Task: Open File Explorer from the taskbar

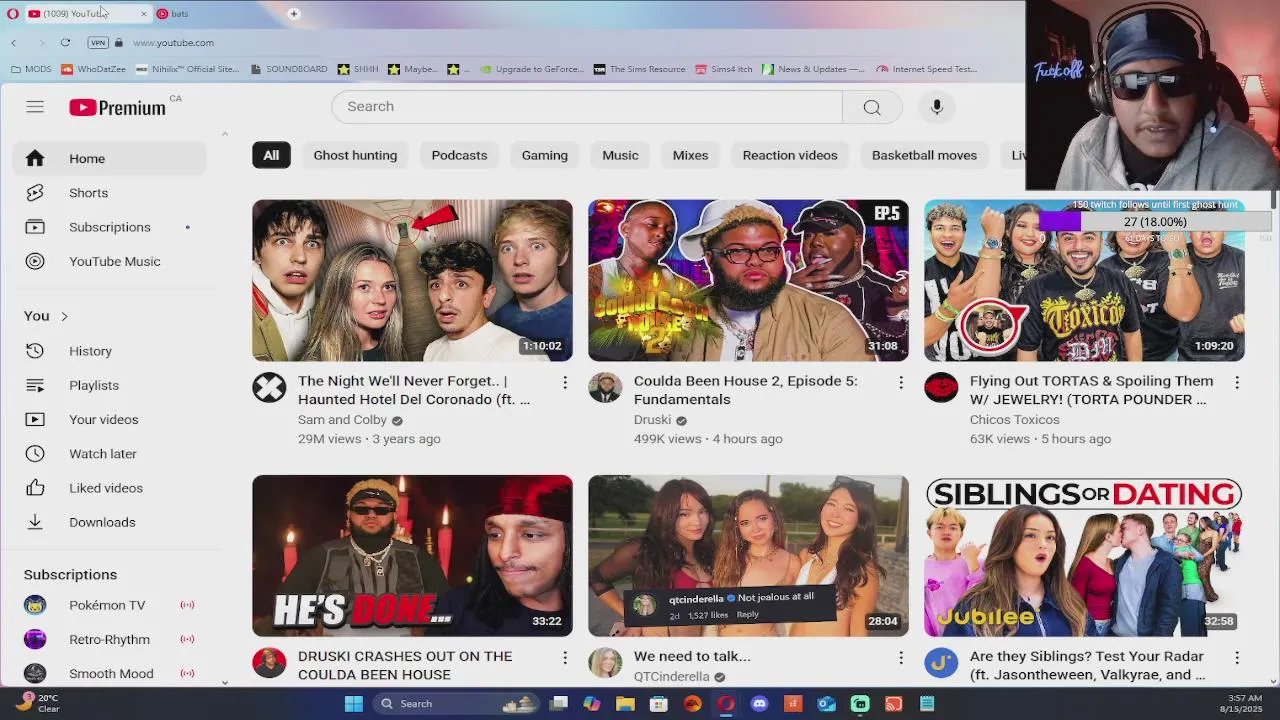Action: point(625,704)
